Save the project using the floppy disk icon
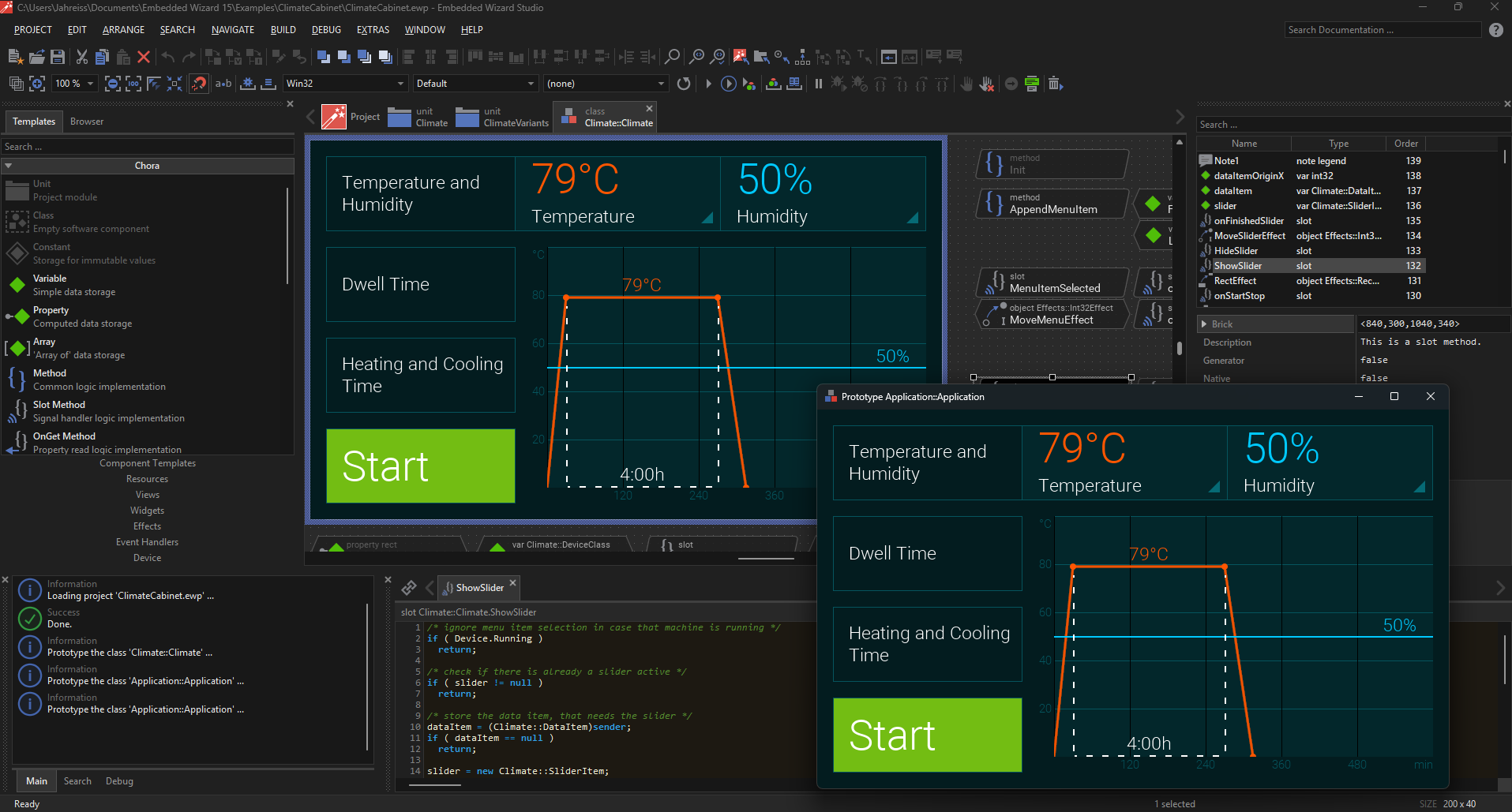 [57, 57]
